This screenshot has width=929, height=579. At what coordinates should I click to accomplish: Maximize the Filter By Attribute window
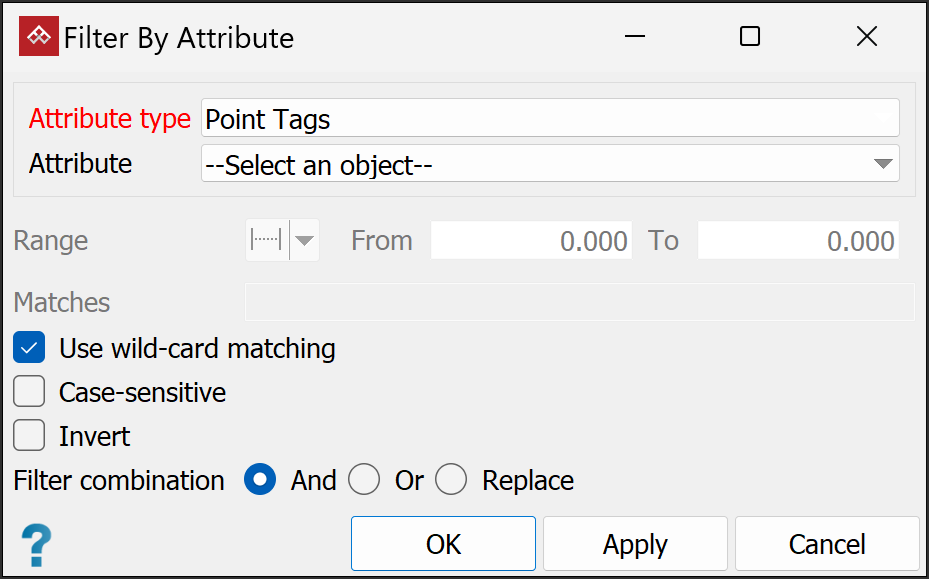pos(749,37)
